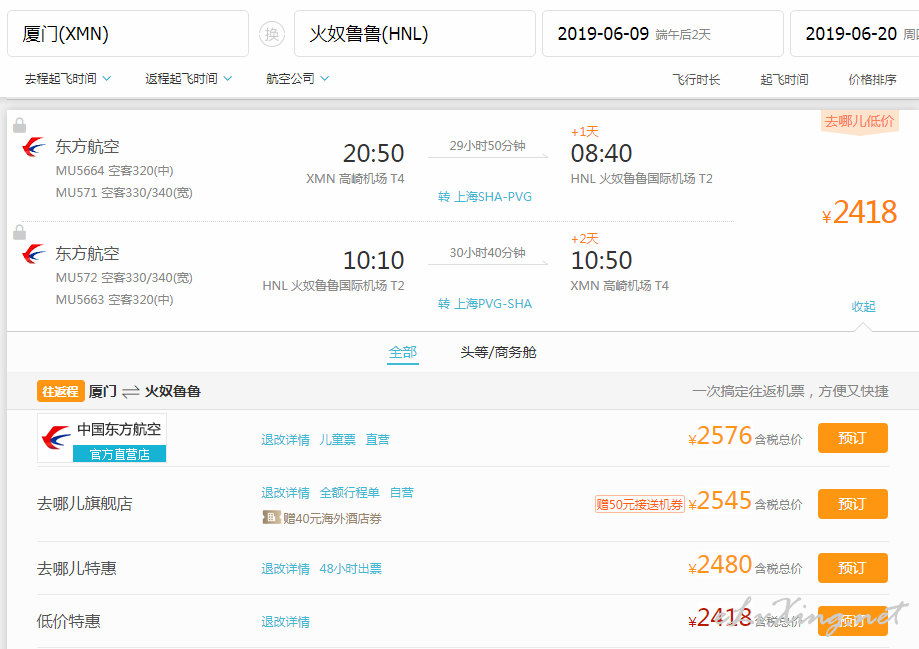Click the destination field 火奴鲁鲁(HNL)
This screenshot has height=649, width=919.
tap(415, 34)
